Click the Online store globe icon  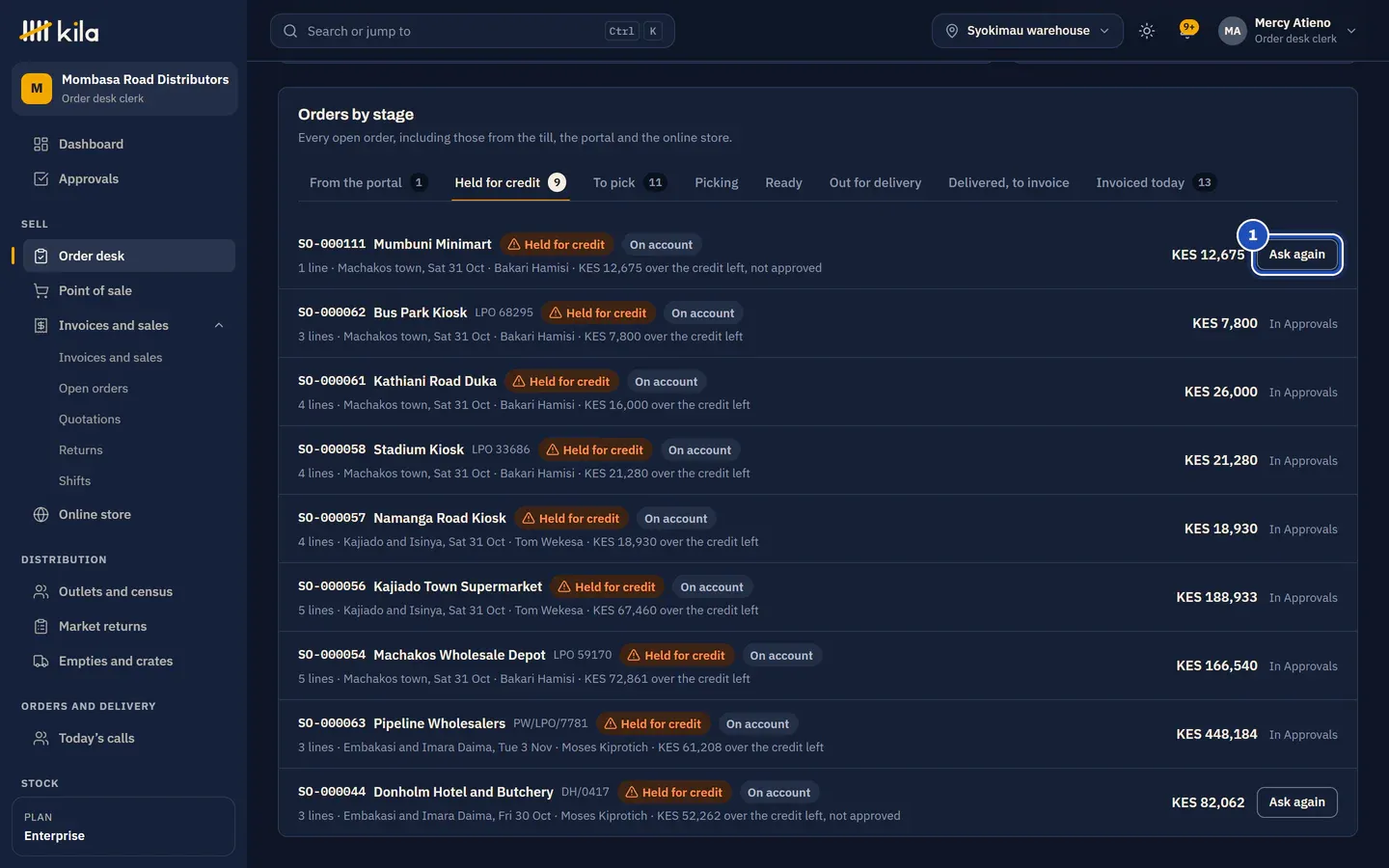[x=41, y=515]
